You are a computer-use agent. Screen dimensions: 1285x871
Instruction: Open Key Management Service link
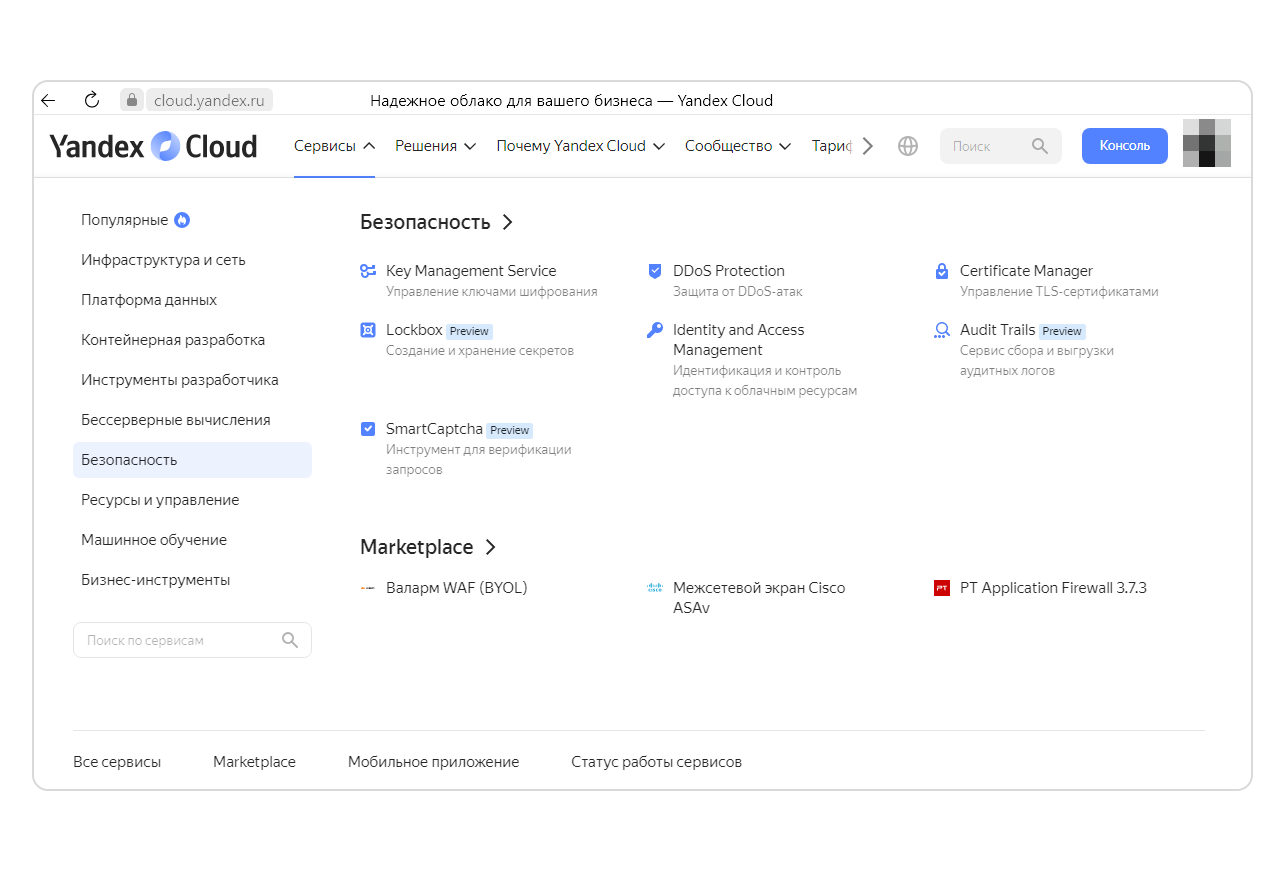pyautogui.click(x=471, y=271)
